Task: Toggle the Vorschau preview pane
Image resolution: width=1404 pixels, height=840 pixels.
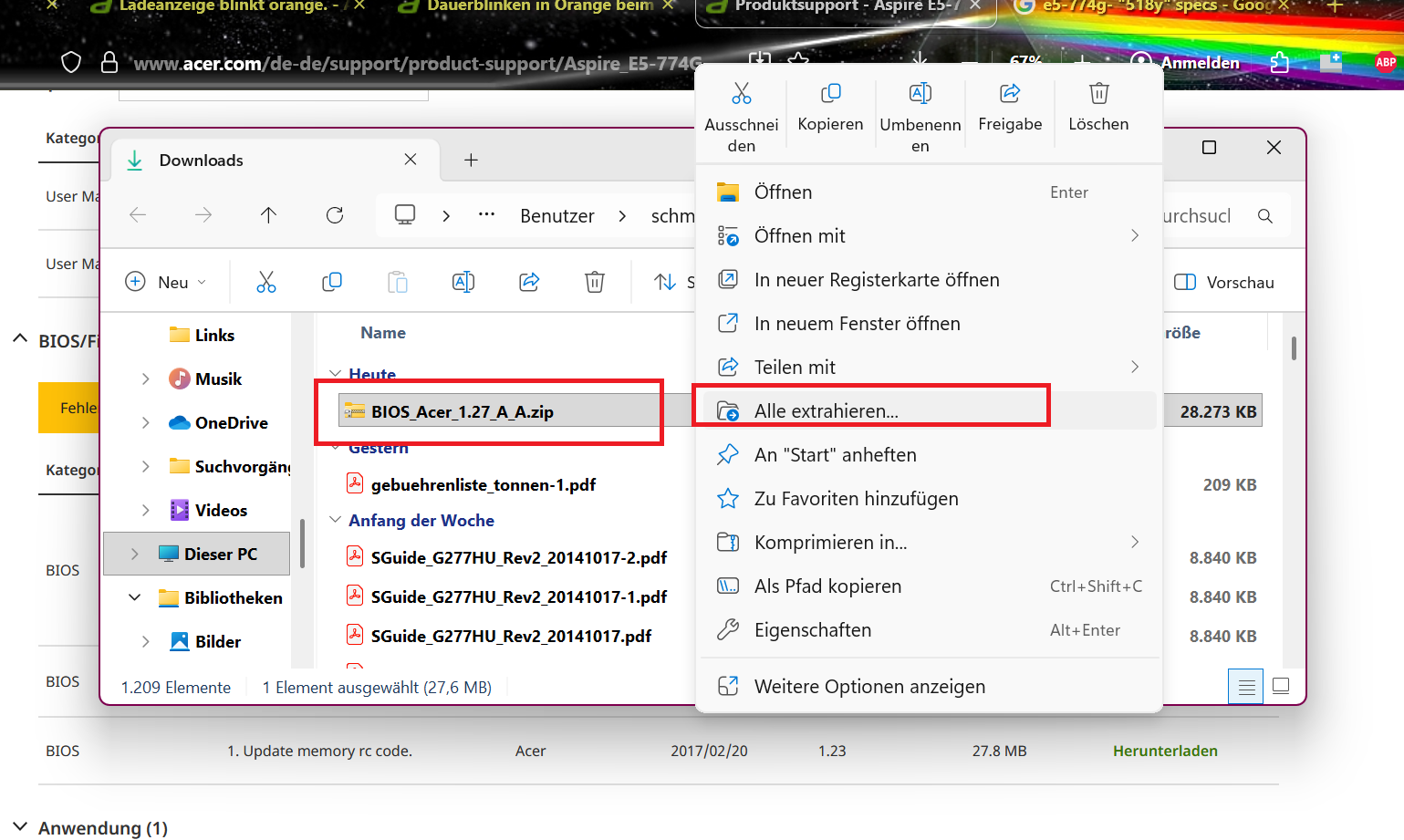Action: click(1224, 282)
